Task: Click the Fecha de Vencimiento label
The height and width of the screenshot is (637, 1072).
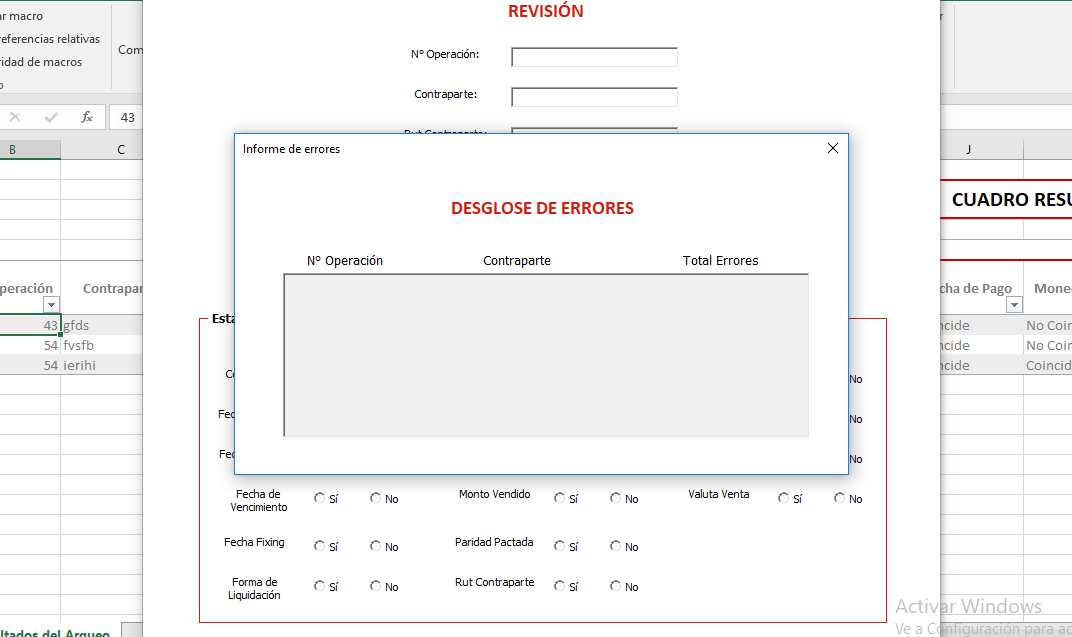Action: click(258, 500)
